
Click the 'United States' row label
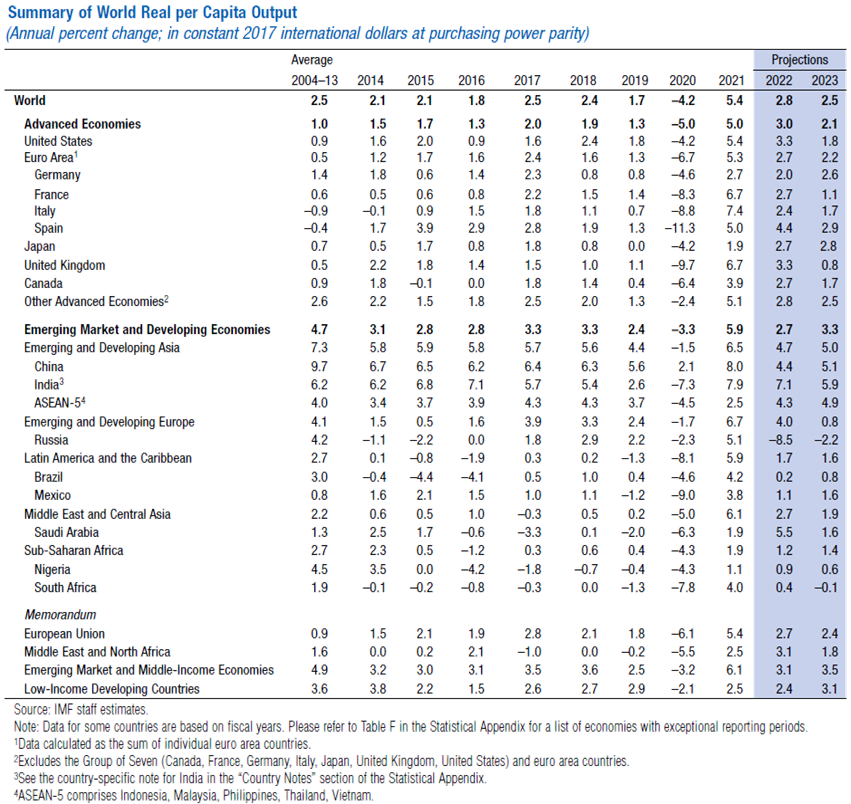click(x=58, y=141)
